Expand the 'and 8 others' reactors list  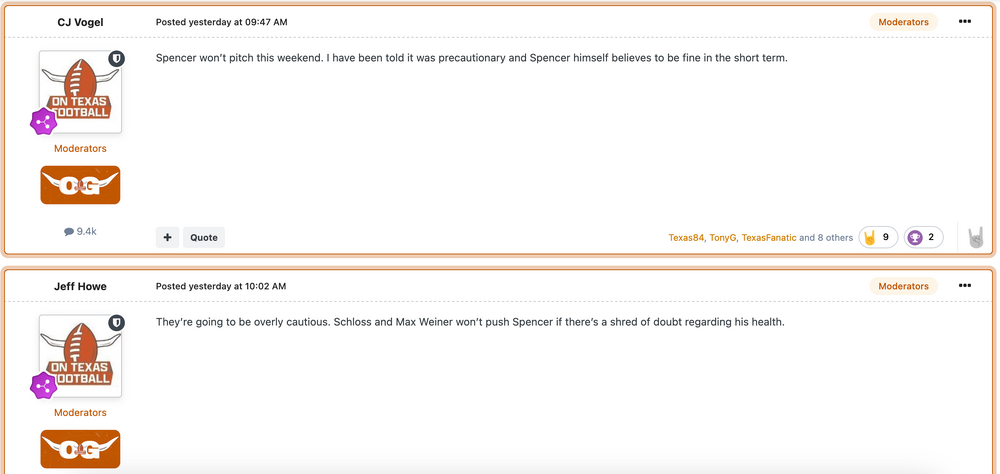click(x=826, y=238)
